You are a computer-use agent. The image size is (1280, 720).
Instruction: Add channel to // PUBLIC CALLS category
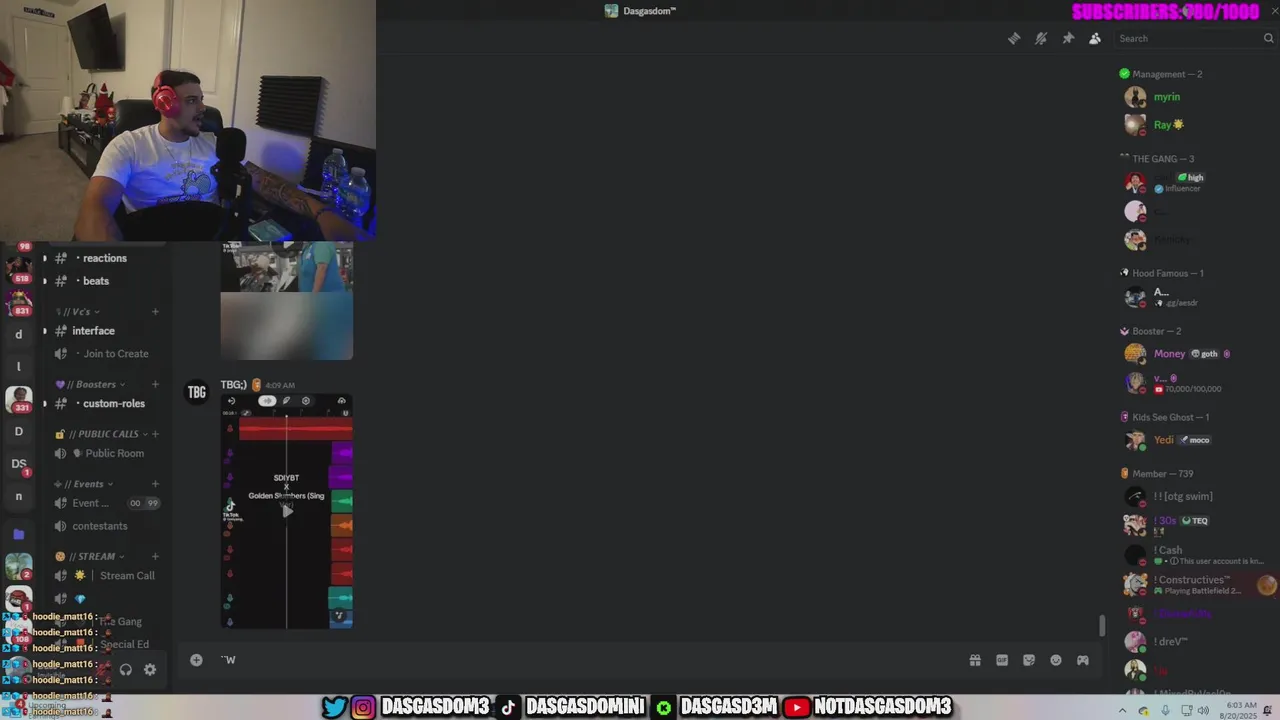[x=157, y=434]
